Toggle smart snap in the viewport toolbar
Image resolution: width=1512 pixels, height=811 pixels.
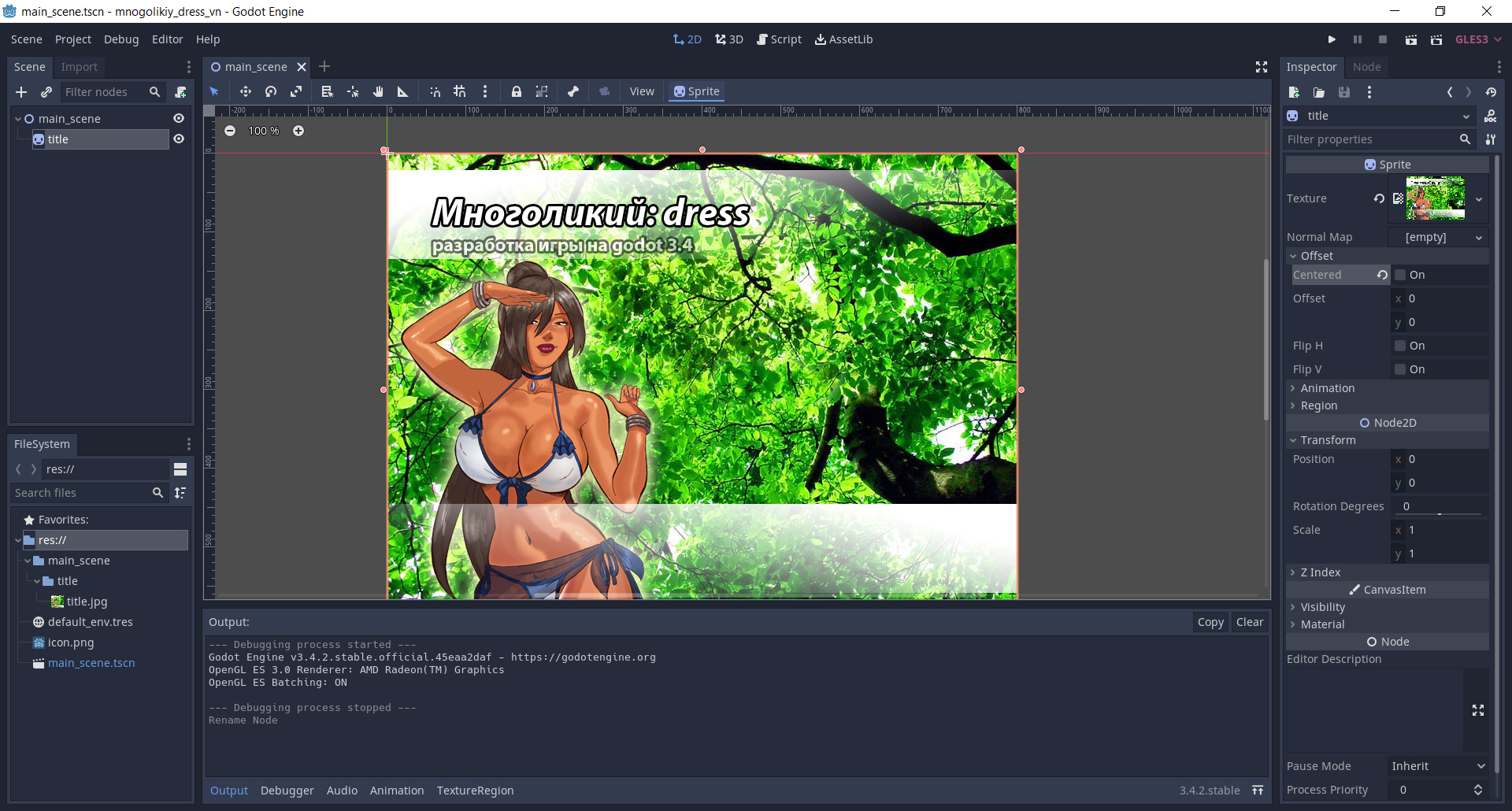435,91
